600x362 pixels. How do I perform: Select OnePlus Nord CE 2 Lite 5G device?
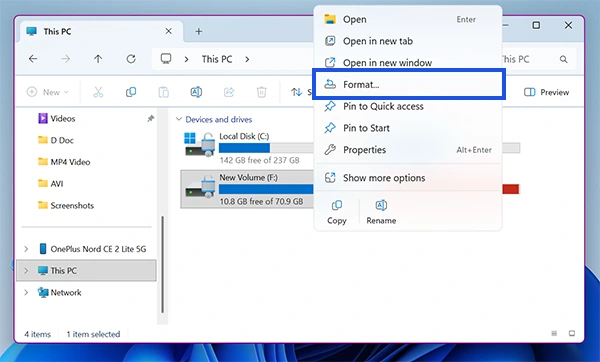(x=93, y=249)
